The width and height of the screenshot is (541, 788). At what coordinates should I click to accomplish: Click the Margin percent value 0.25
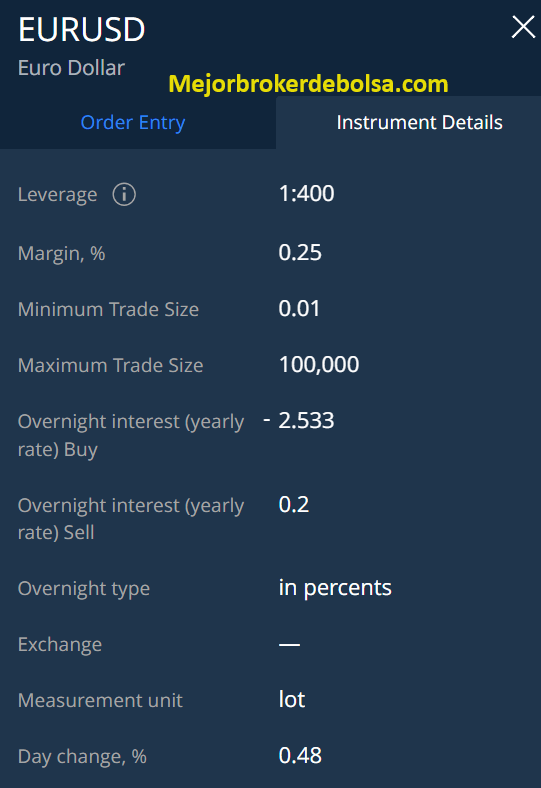pyautogui.click(x=300, y=252)
